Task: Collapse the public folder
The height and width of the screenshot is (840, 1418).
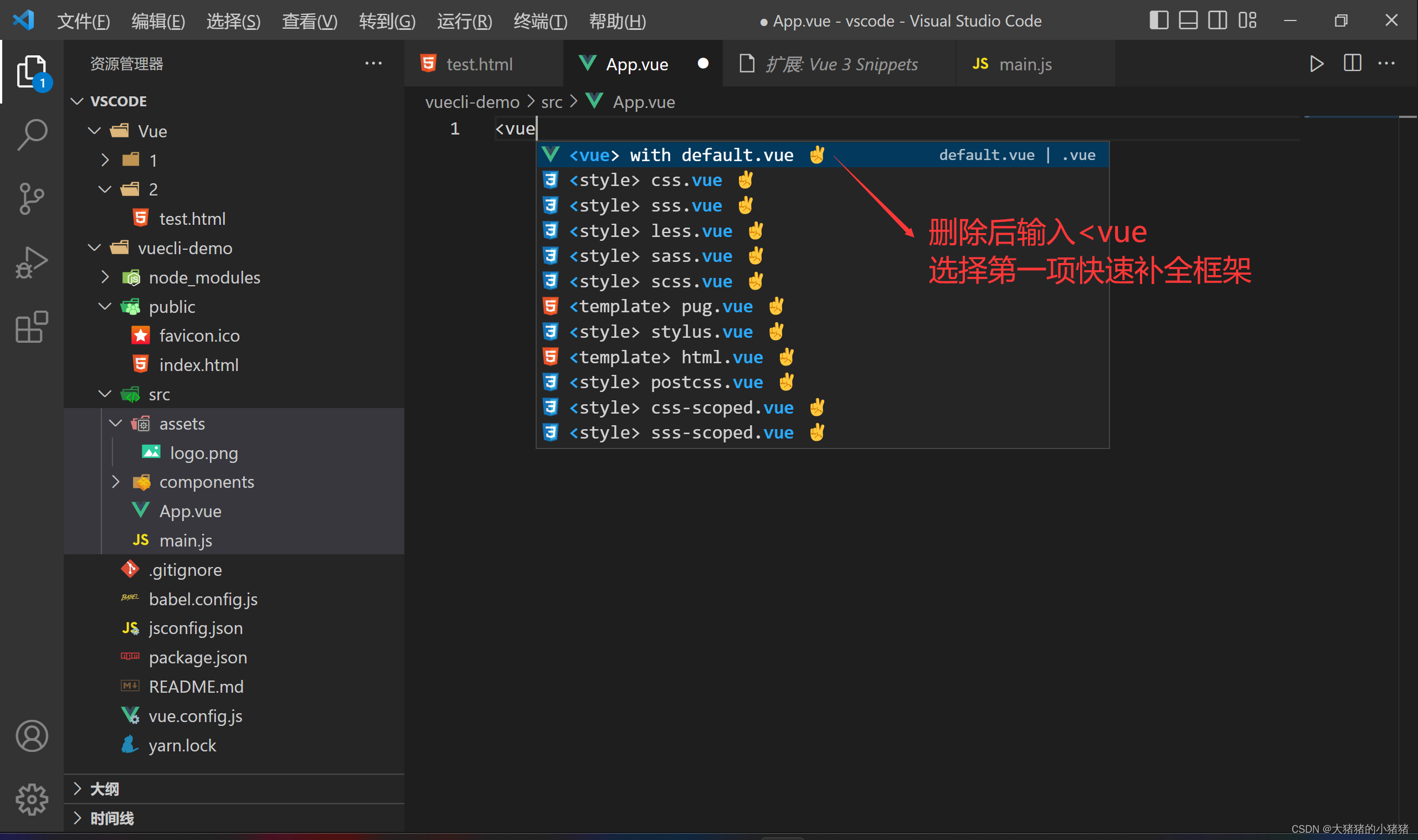Action: click(x=105, y=307)
